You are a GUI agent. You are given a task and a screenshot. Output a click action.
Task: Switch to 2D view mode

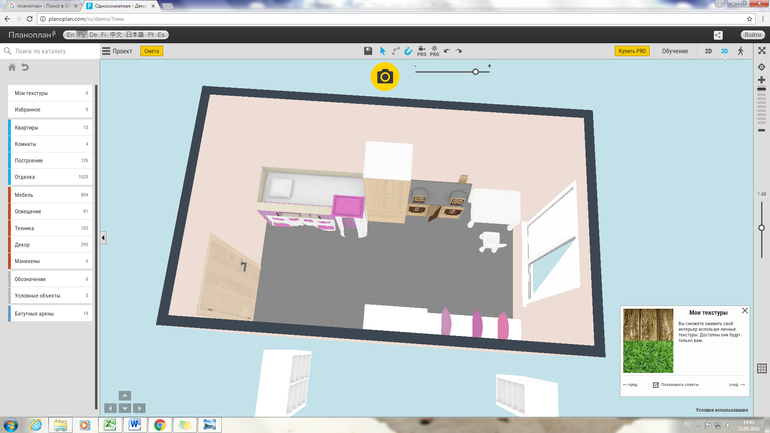tap(708, 50)
